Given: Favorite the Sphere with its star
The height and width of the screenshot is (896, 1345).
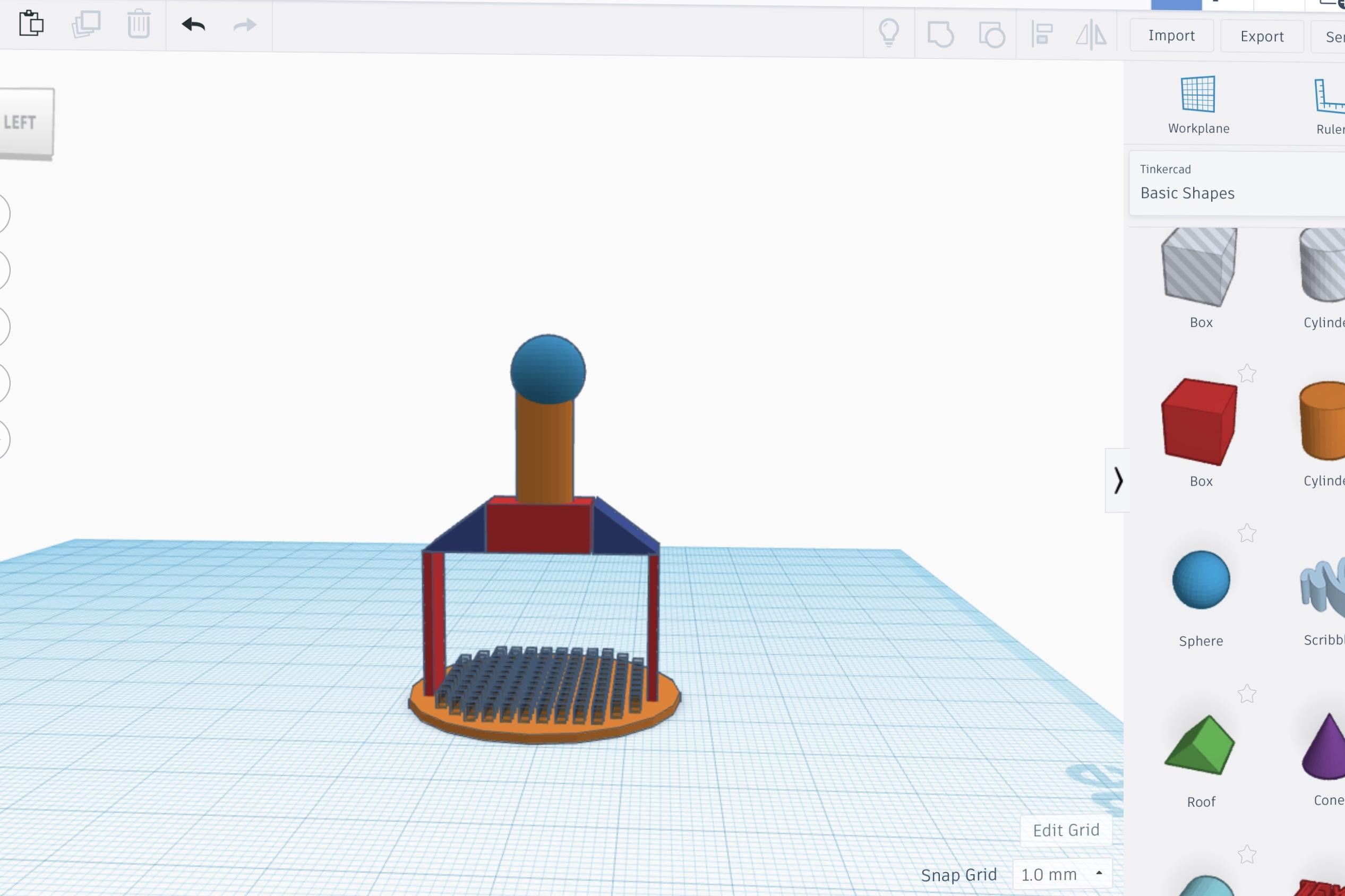Looking at the screenshot, I should [1247, 533].
